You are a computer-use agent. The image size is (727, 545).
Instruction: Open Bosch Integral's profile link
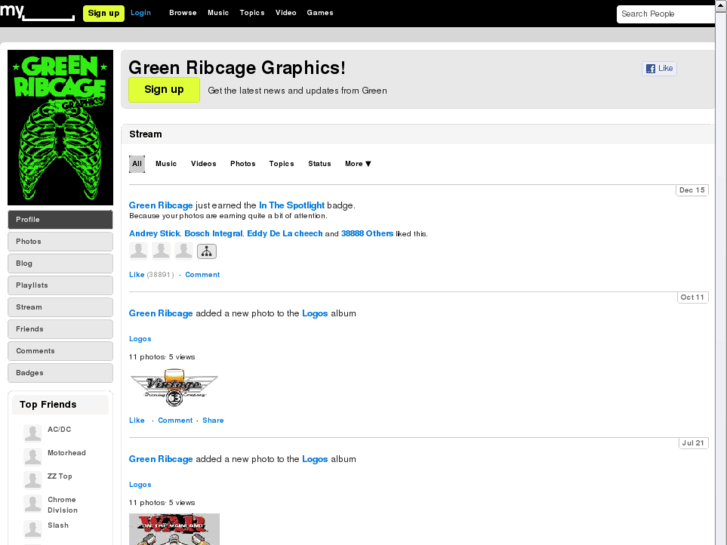click(213, 233)
